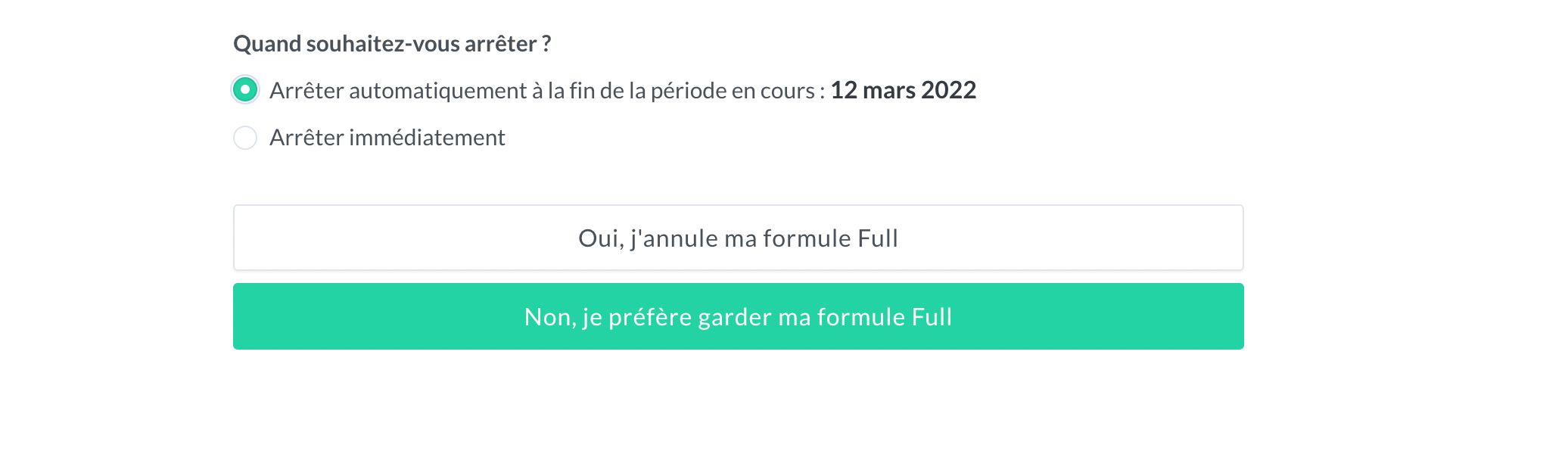The width and height of the screenshot is (1568, 451).
Task: Select the 'Arrêter immédiatement' radio button
Action: 244,138
